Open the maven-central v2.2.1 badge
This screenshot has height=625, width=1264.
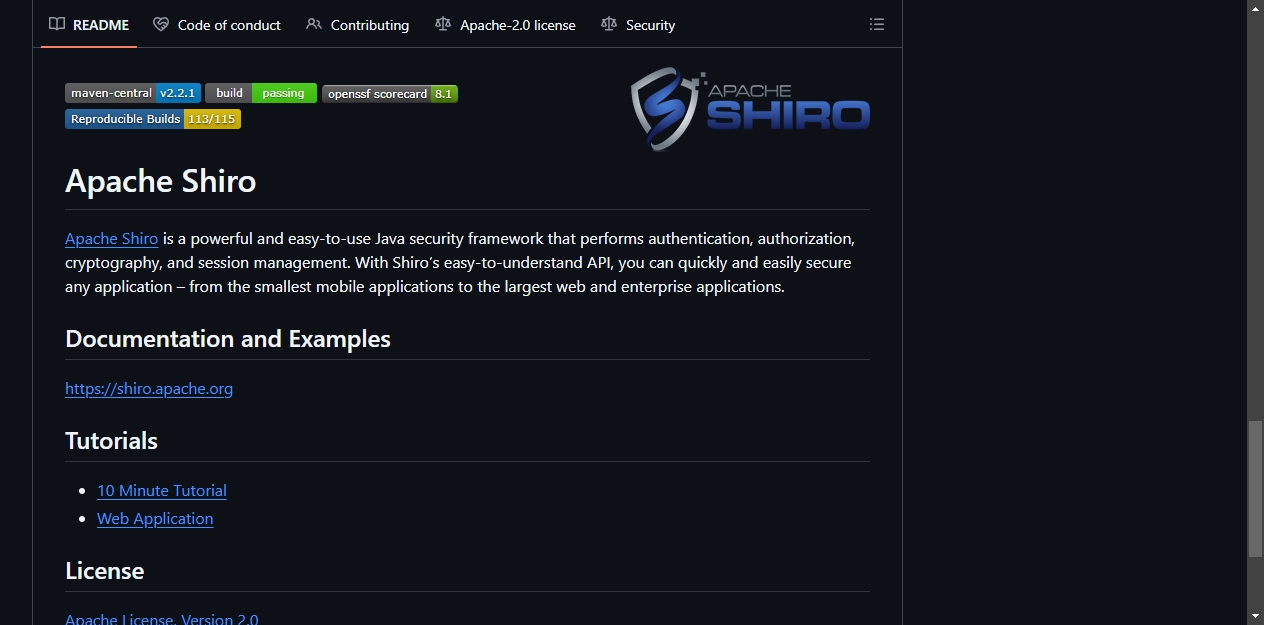(133, 93)
